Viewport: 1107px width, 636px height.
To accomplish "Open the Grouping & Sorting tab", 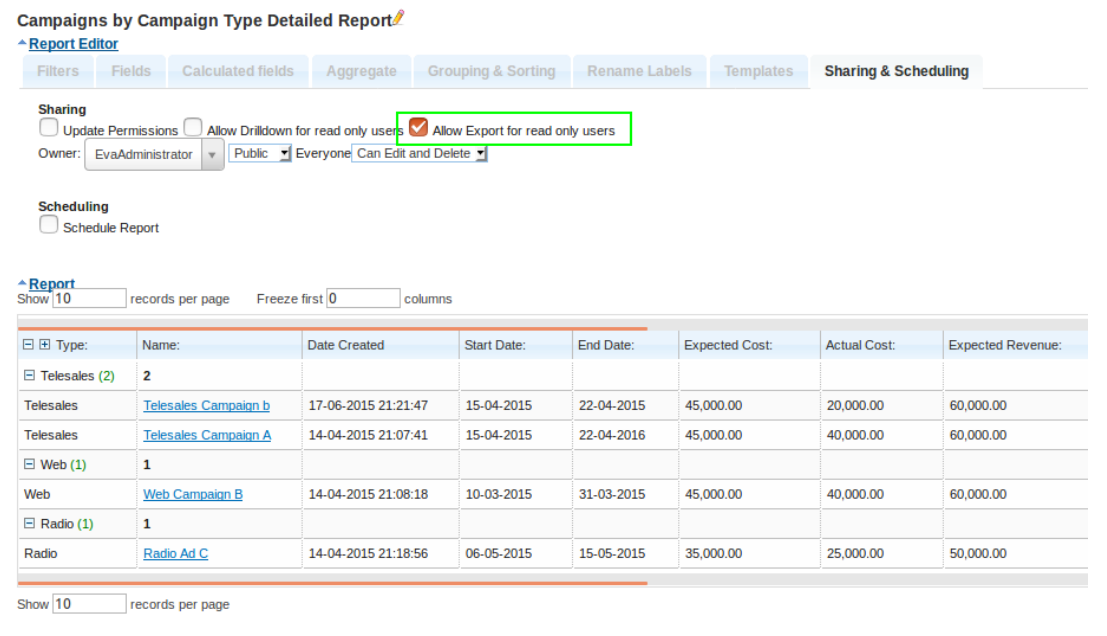I will click(491, 72).
